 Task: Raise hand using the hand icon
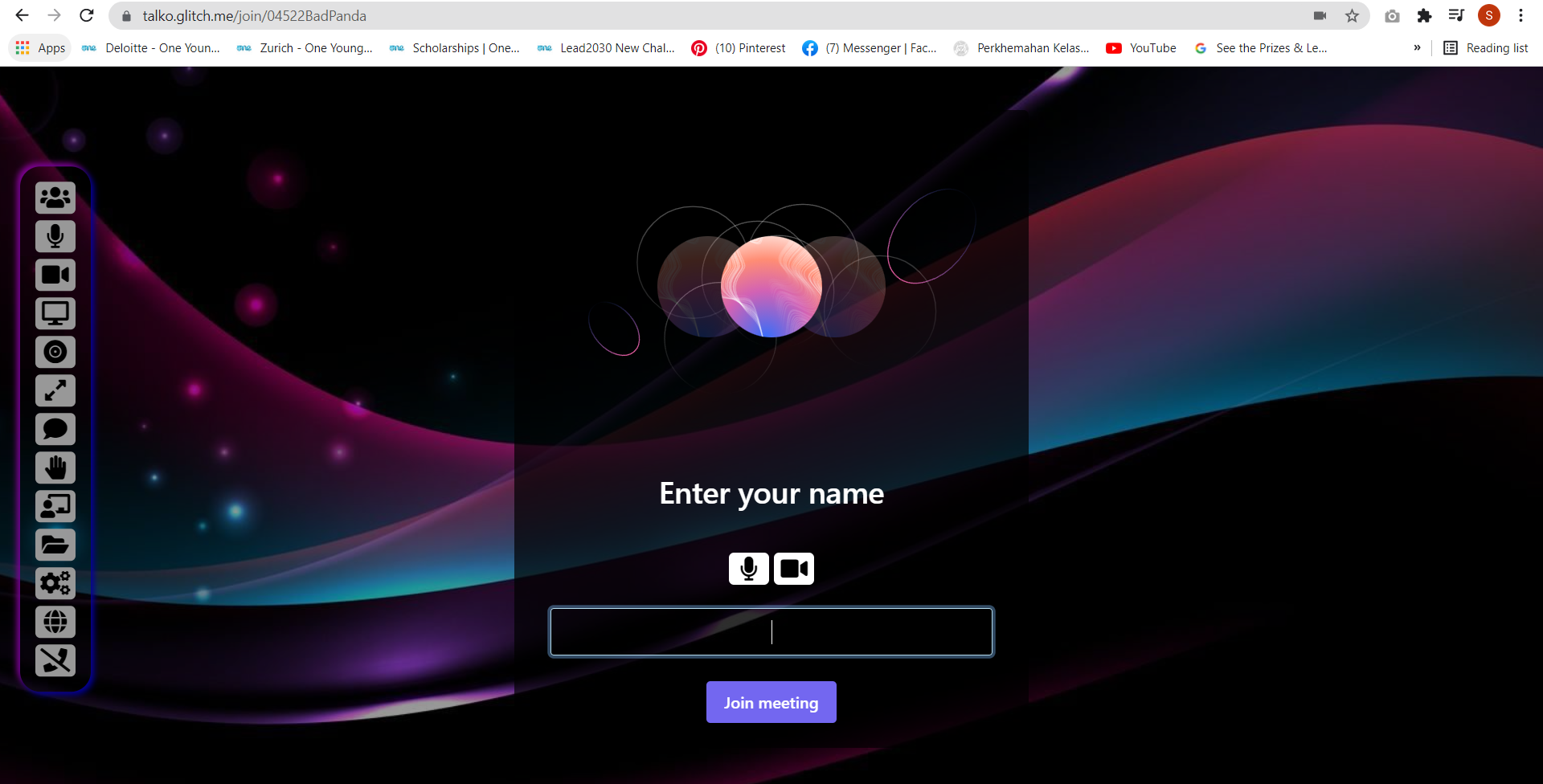coord(55,468)
